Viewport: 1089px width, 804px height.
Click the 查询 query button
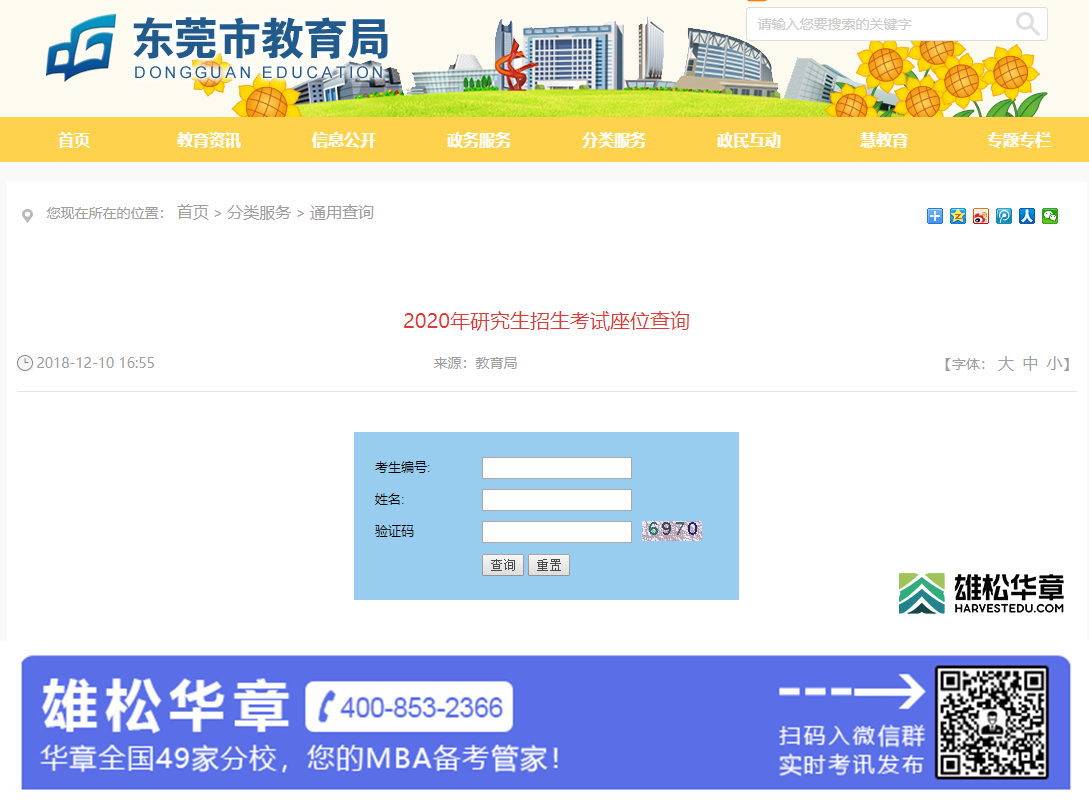click(x=502, y=564)
